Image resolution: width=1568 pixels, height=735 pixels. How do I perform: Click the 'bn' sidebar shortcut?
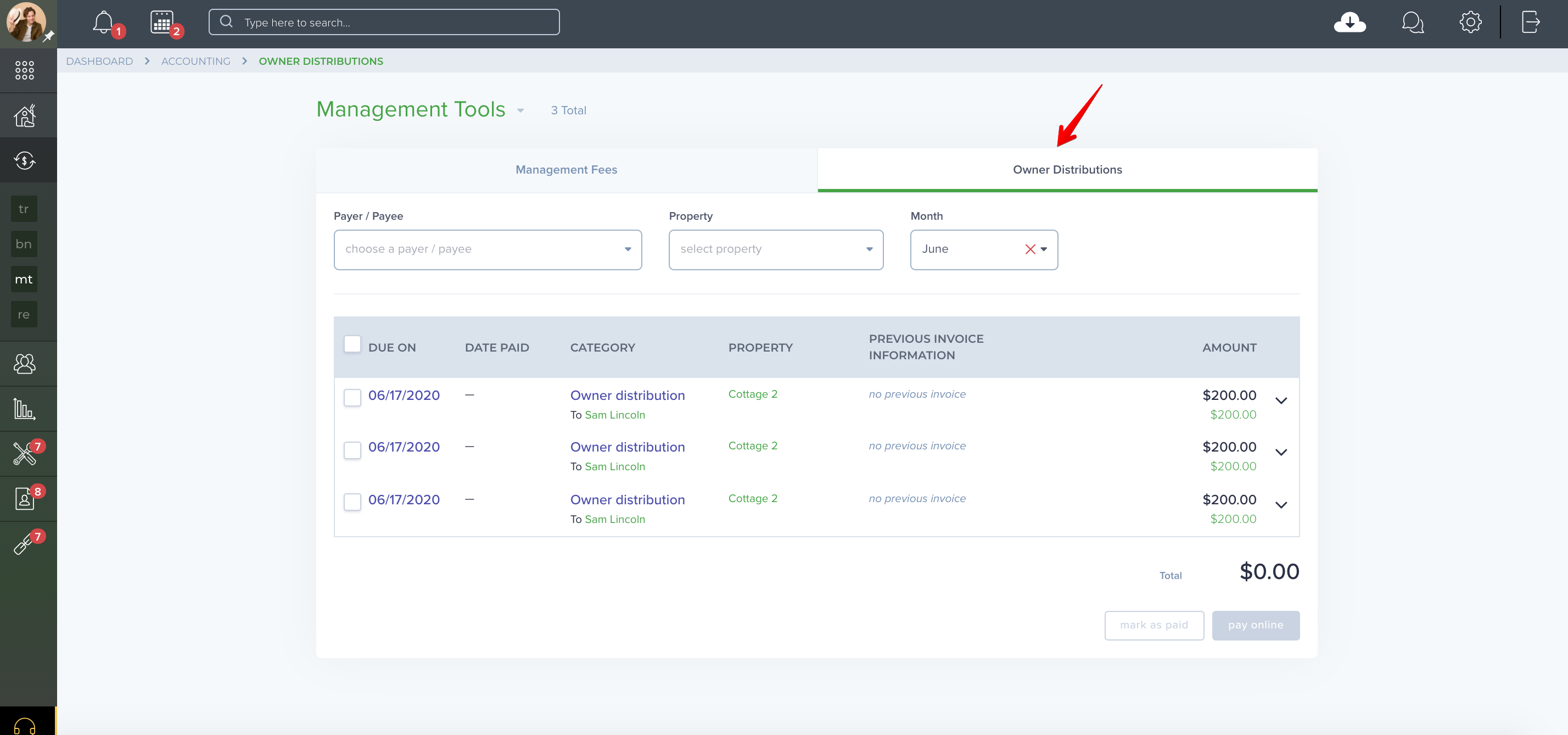tap(24, 244)
